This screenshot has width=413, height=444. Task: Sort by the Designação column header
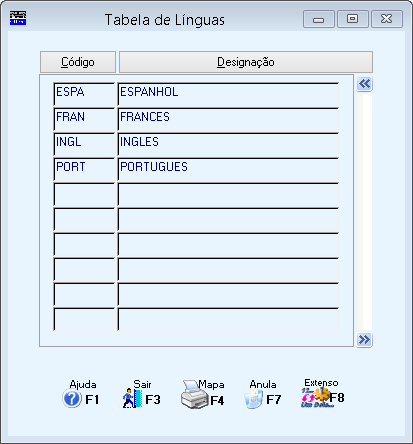pos(246,62)
